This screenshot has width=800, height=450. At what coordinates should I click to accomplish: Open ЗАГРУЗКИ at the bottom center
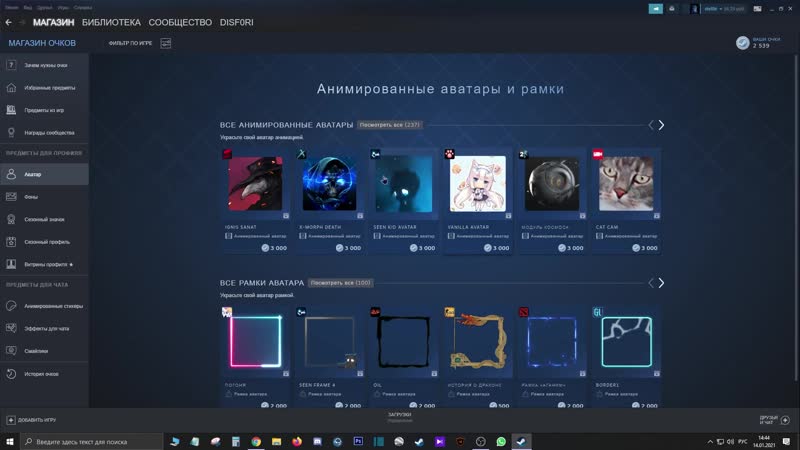tap(399, 417)
